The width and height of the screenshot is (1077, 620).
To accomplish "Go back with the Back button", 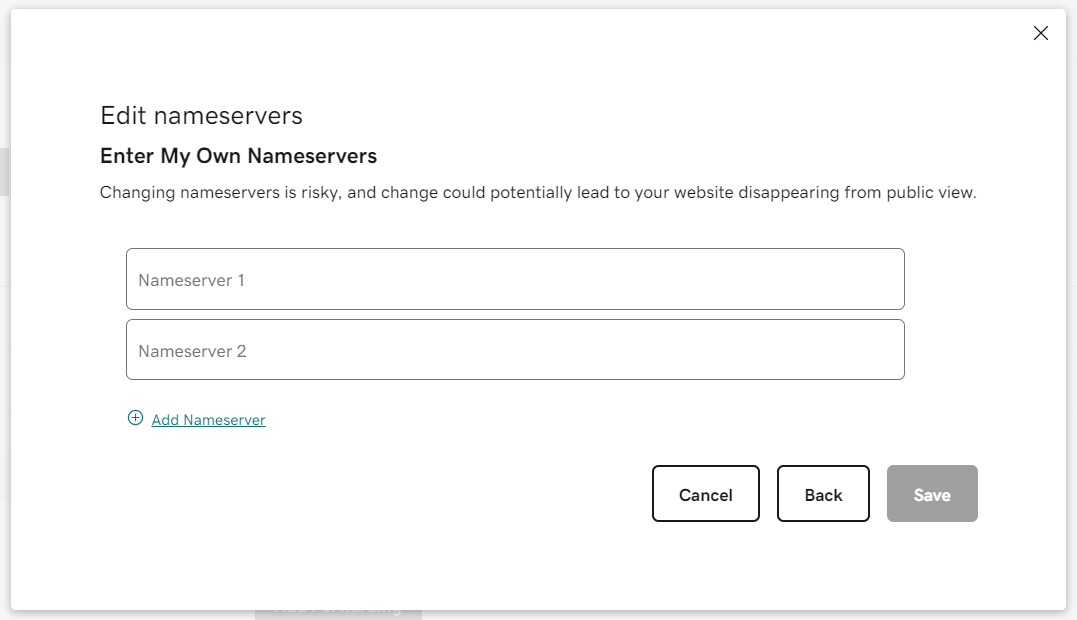I will 823,494.
